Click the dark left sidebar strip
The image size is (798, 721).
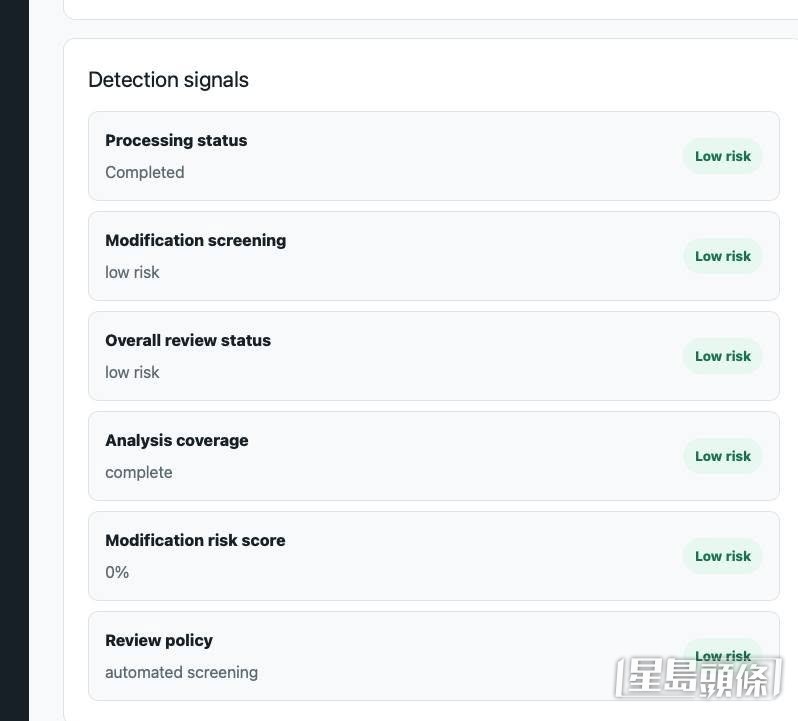pos(14,360)
